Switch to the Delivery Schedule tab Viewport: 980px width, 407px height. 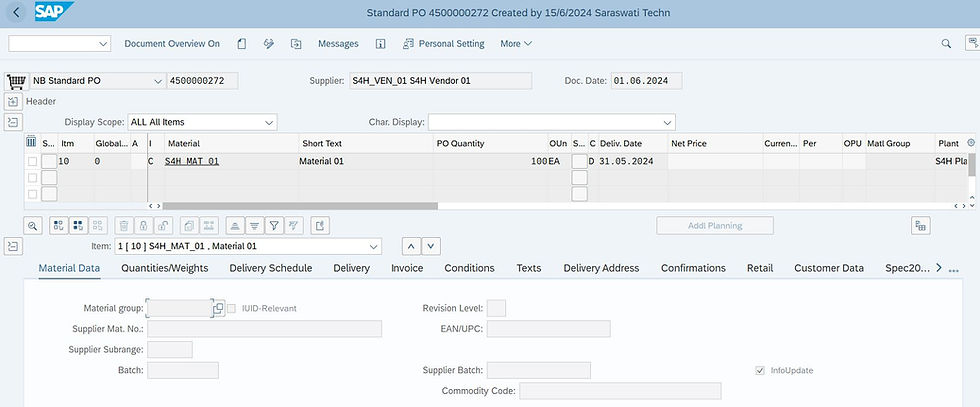pyautogui.click(x=271, y=268)
